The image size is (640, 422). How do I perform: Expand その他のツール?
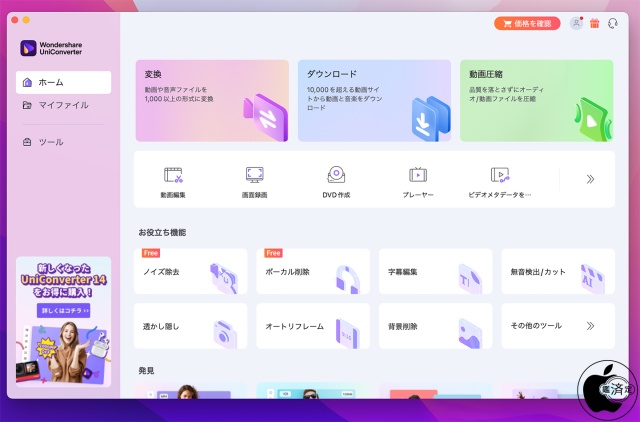(558, 326)
